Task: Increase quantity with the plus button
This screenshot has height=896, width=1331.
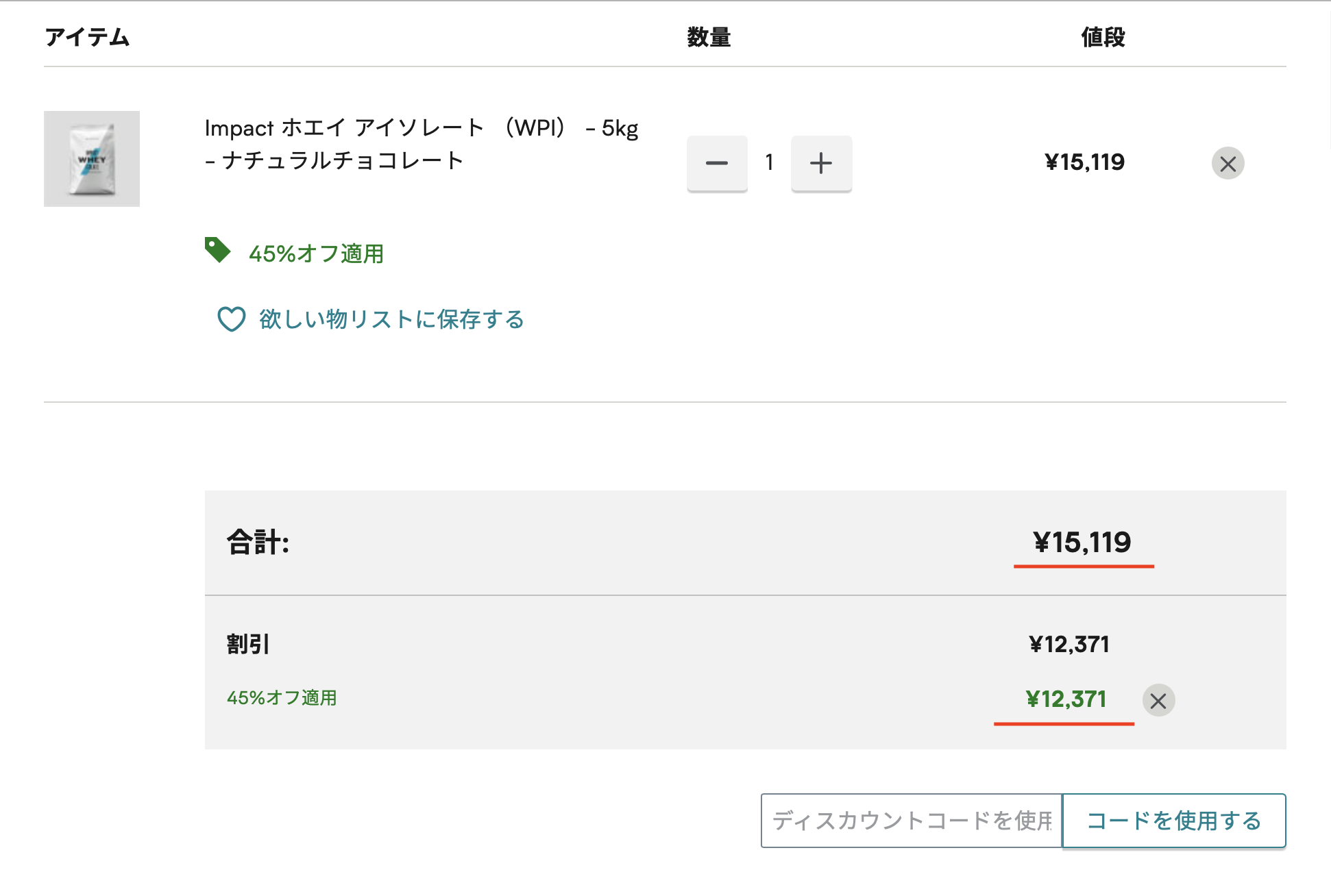Action: [821, 163]
